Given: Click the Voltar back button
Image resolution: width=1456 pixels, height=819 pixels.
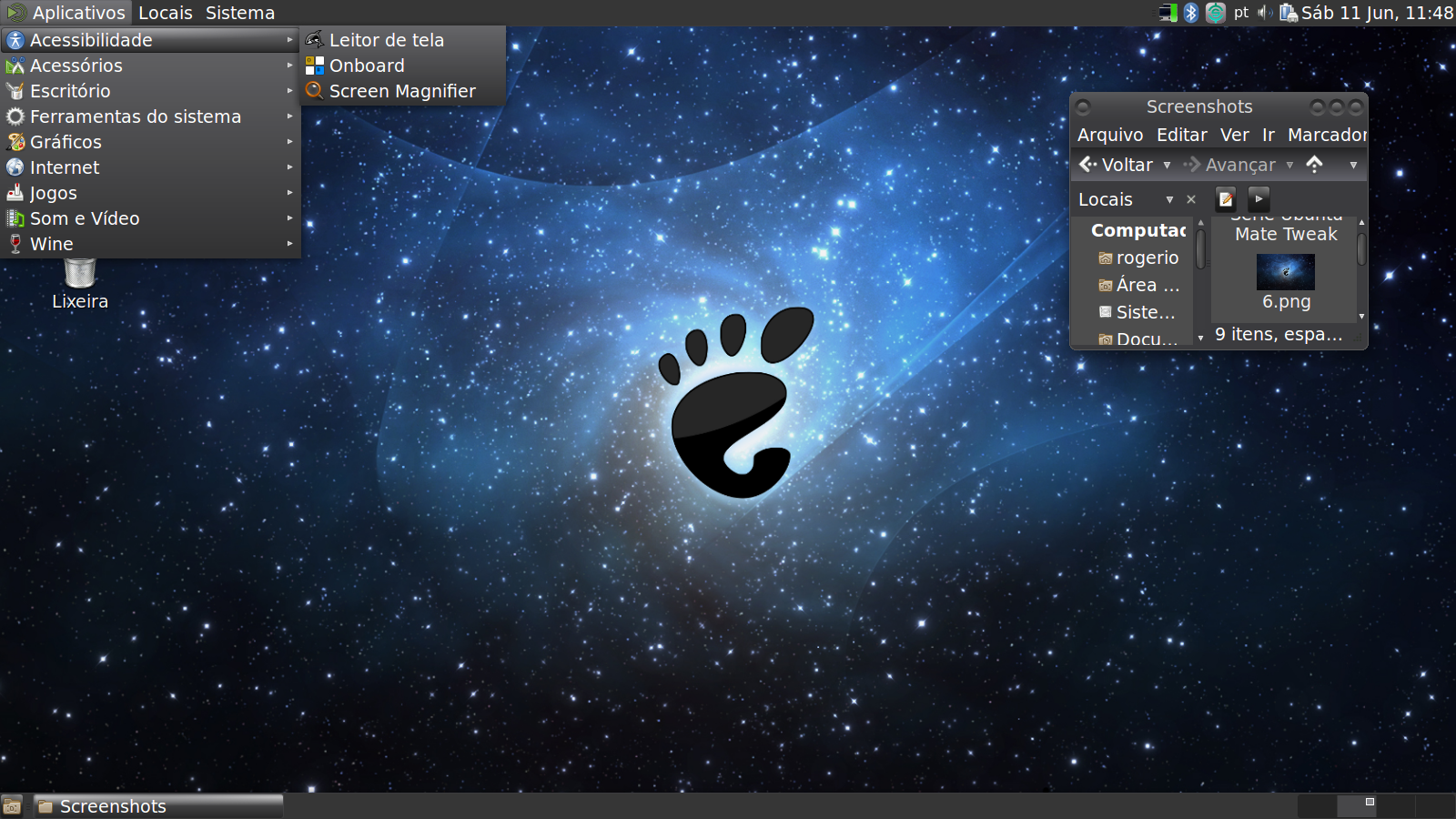Looking at the screenshot, I should point(1116,165).
